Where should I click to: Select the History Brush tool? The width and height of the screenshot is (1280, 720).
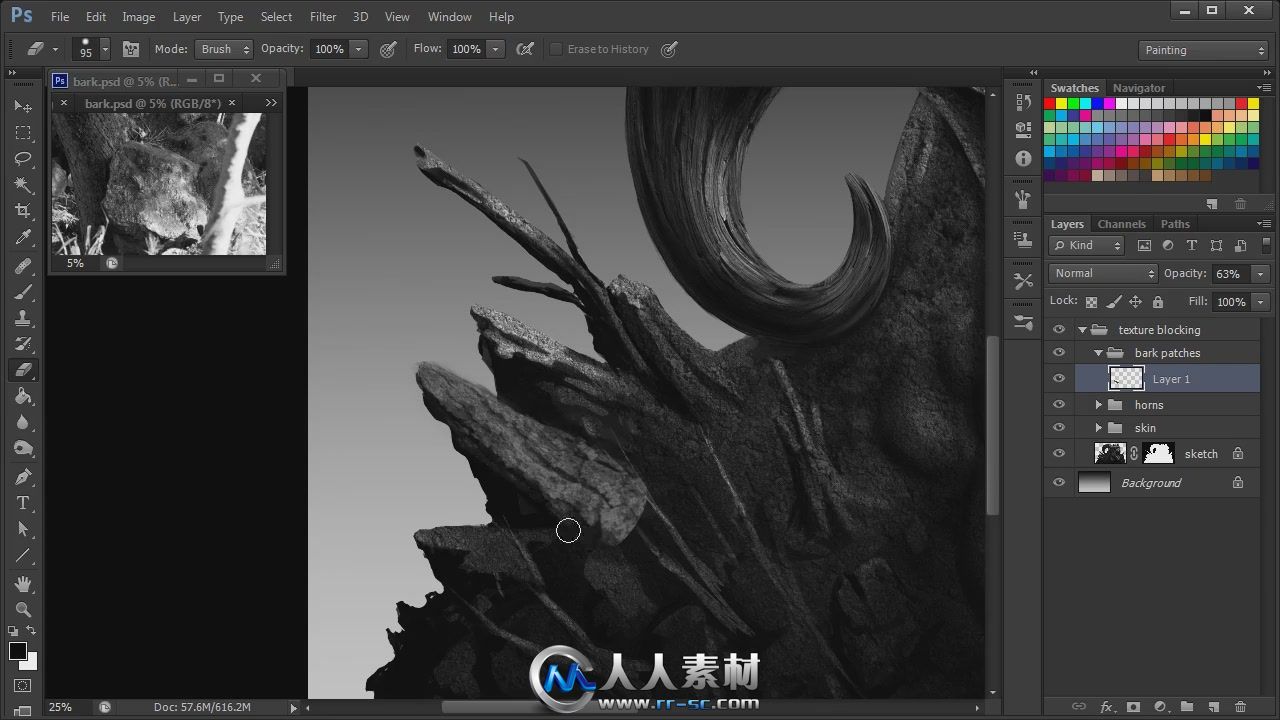pyautogui.click(x=23, y=344)
